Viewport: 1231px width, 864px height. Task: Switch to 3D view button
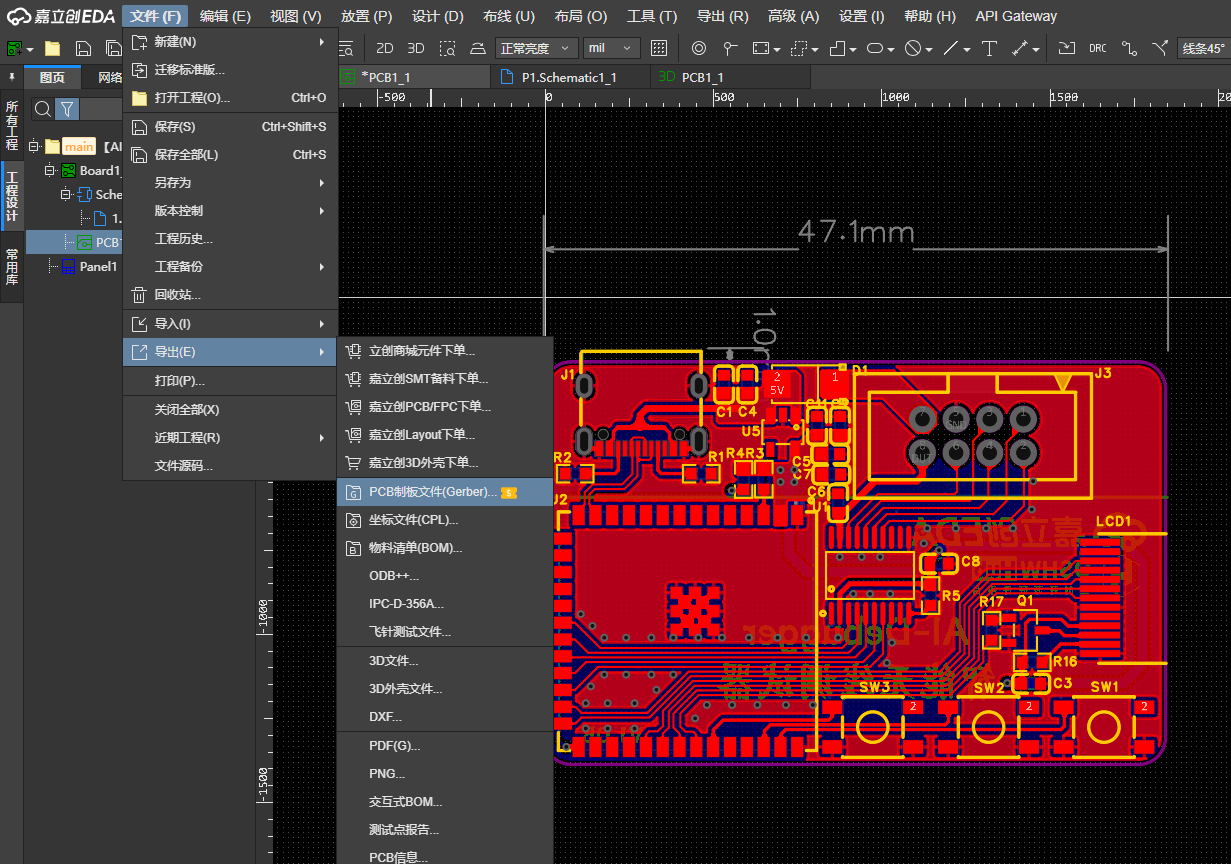pyautogui.click(x=416, y=48)
